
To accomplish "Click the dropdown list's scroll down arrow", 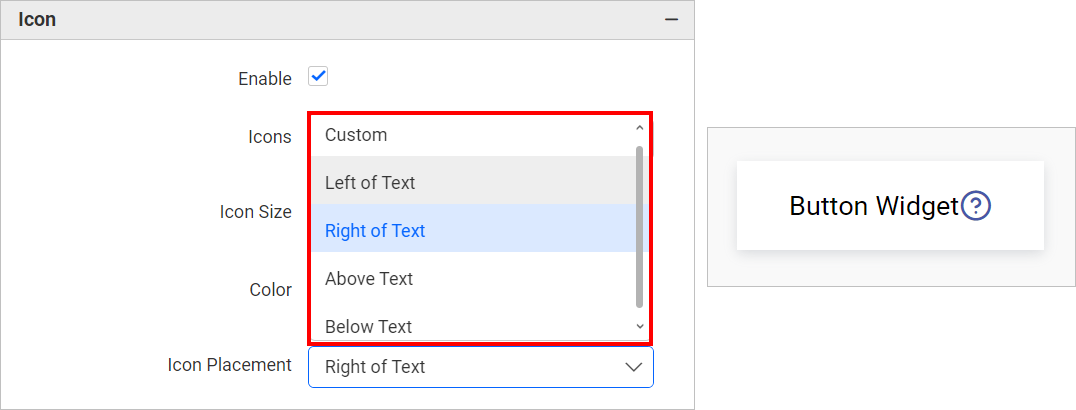I will [640, 326].
